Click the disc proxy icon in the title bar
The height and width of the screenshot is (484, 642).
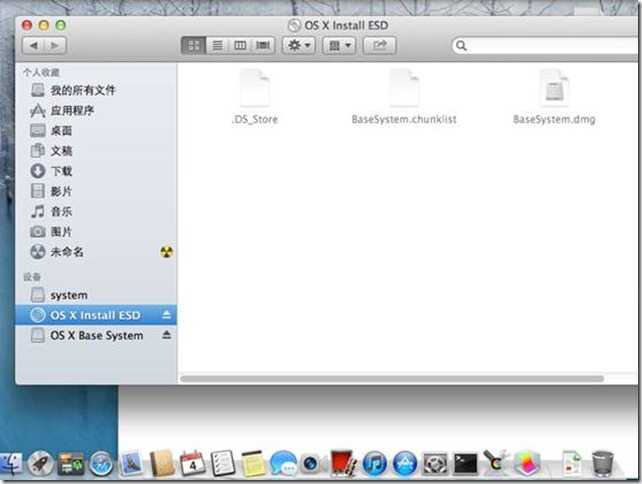pyautogui.click(x=294, y=25)
